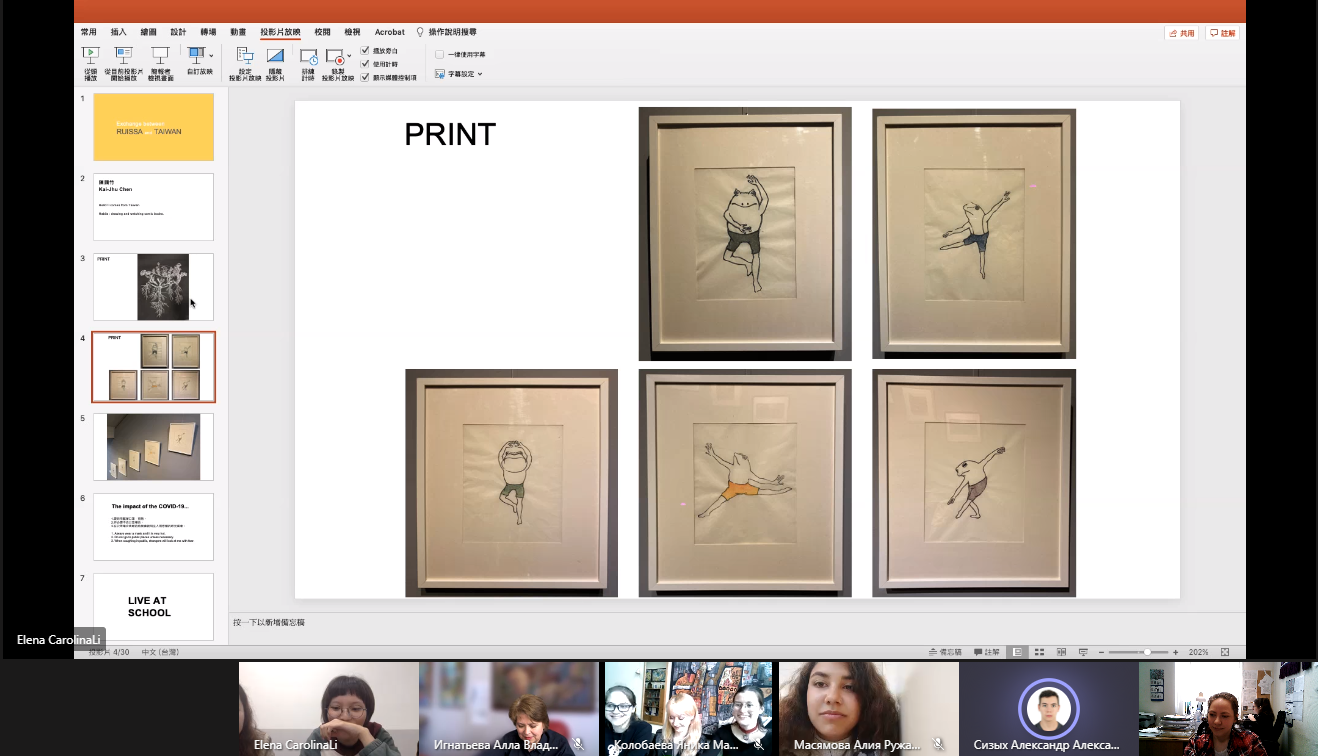
Task: Enable the Always Use Subtitles checkbox
Action: tap(440, 54)
